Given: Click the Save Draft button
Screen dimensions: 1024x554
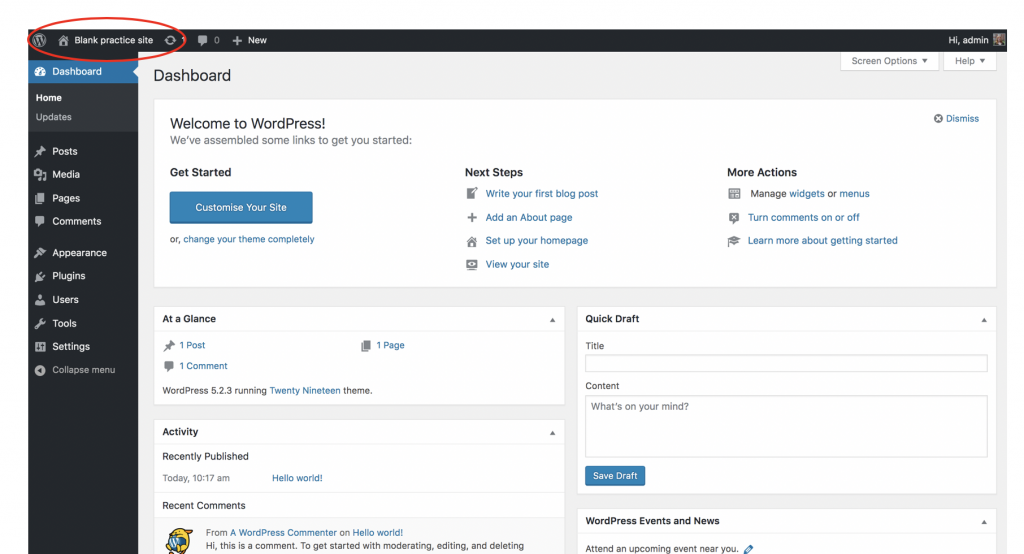Looking at the screenshot, I should [615, 476].
